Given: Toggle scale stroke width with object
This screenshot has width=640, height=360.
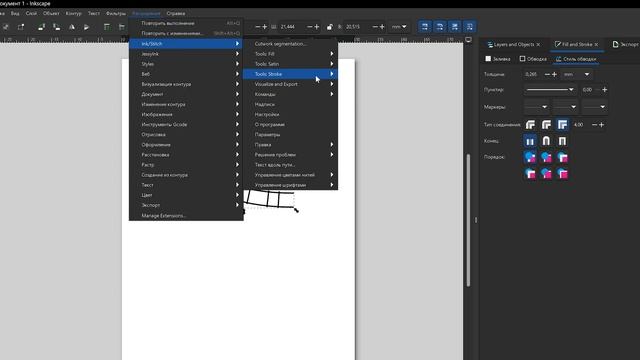Looking at the screenshot, I should (425, 27).
